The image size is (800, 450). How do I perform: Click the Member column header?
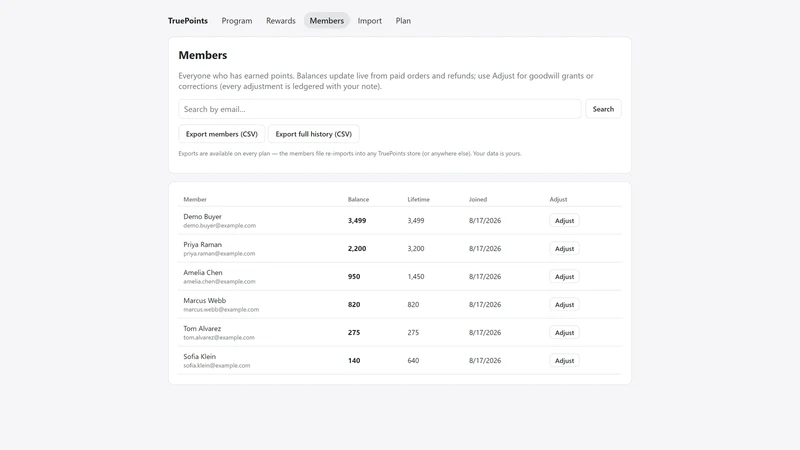click(195, 199)
